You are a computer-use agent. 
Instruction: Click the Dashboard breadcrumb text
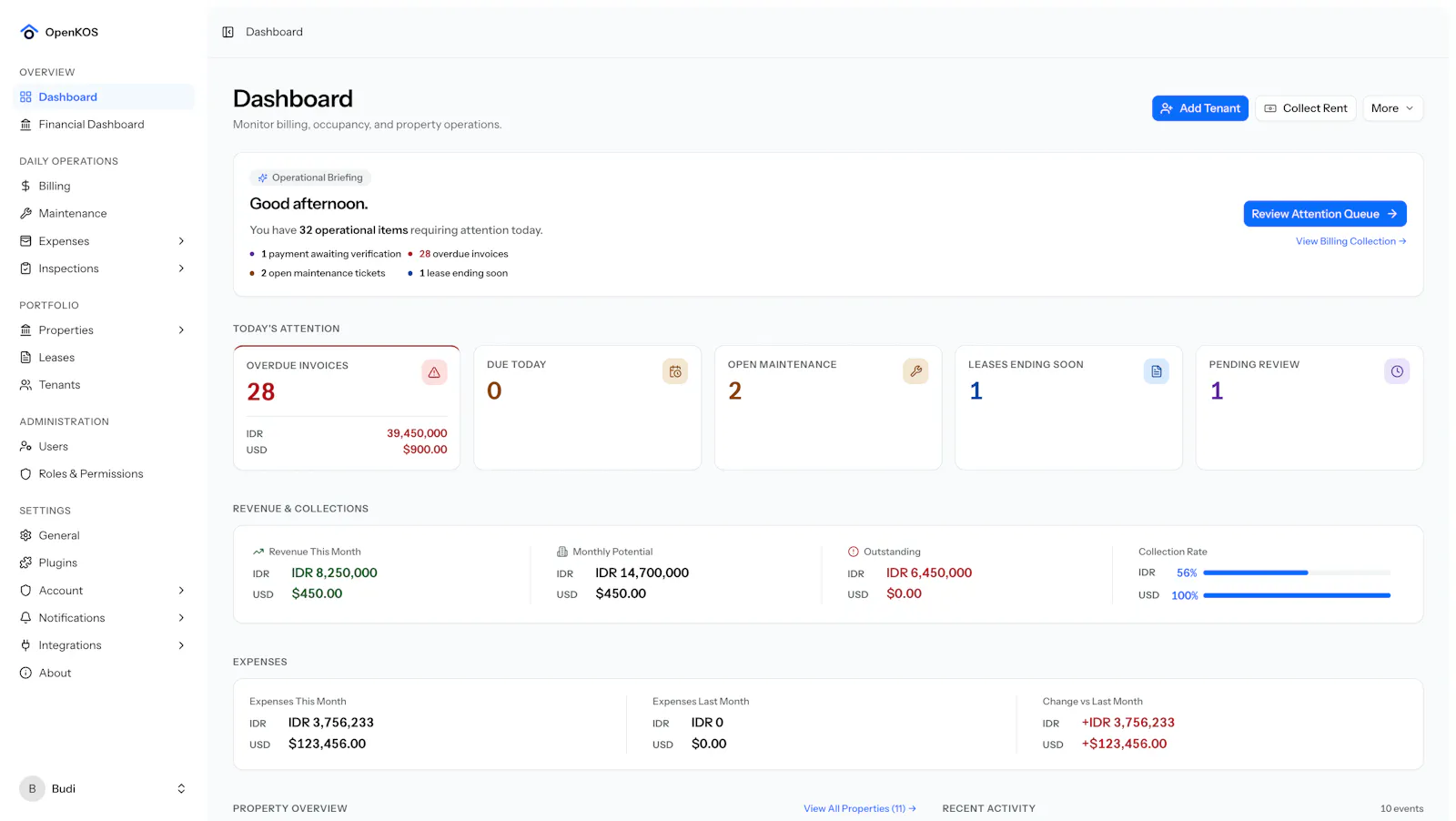click(274, 32)
